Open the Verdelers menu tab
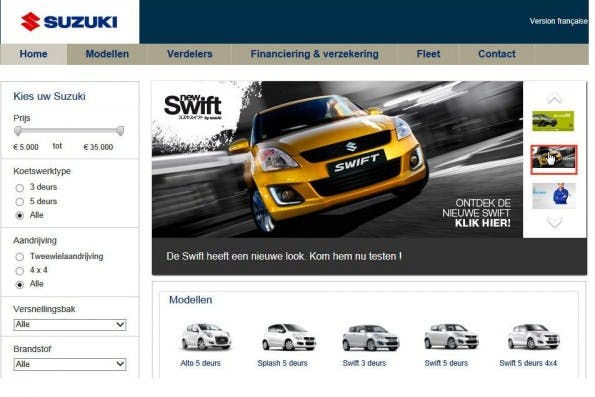 click(x=190, y=54)
